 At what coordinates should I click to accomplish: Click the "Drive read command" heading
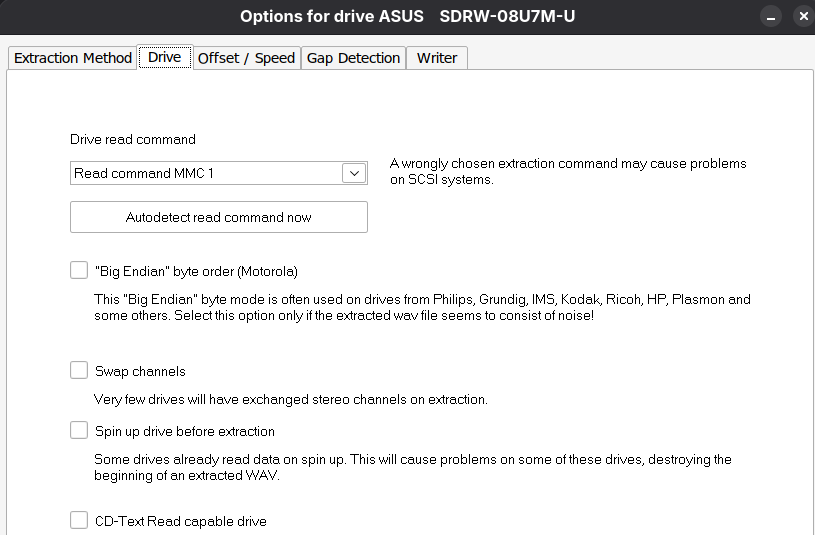click(133, 139)
